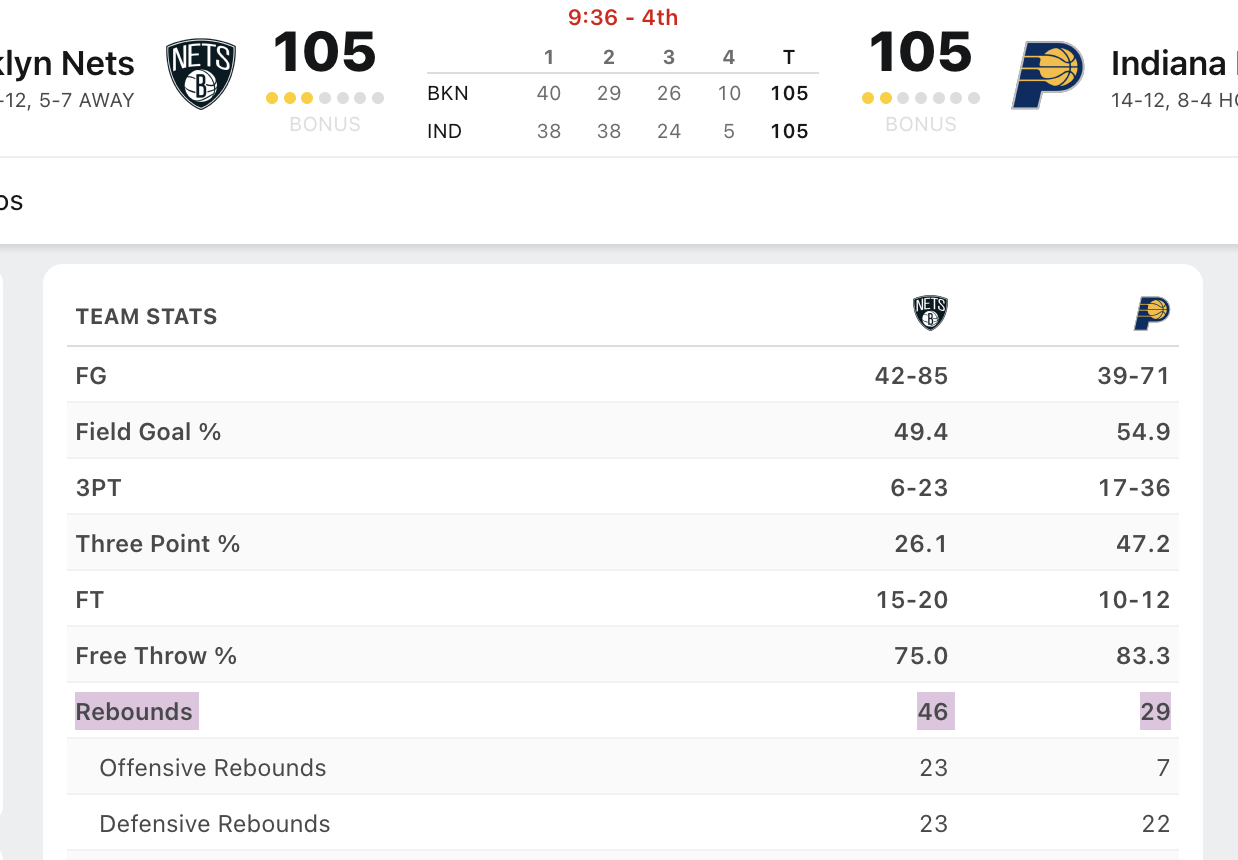Click the Nets bonus foul indicator dots
1238x860 pixels.
point(325,98)
